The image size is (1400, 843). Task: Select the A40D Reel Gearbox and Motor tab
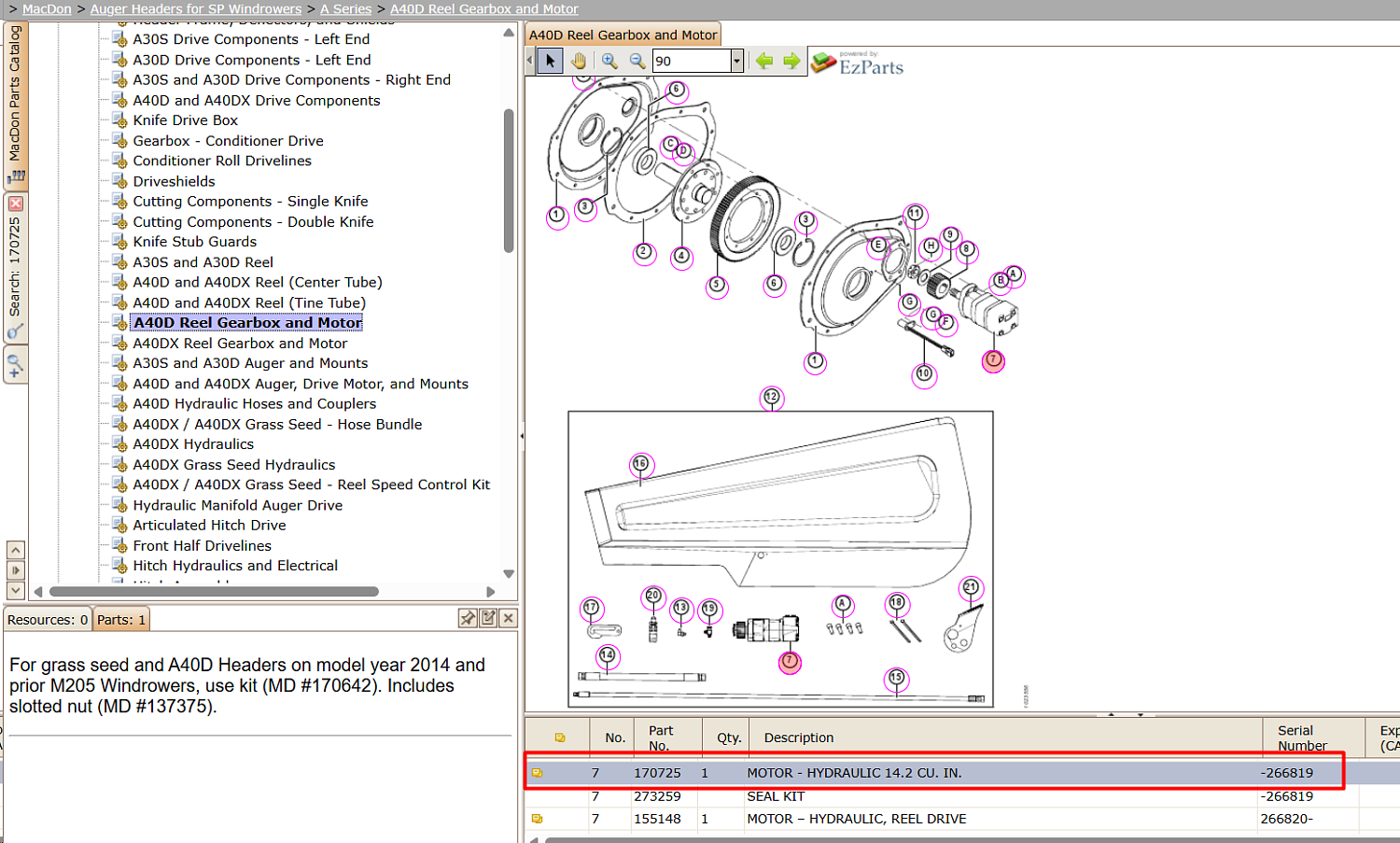[623, 35]
